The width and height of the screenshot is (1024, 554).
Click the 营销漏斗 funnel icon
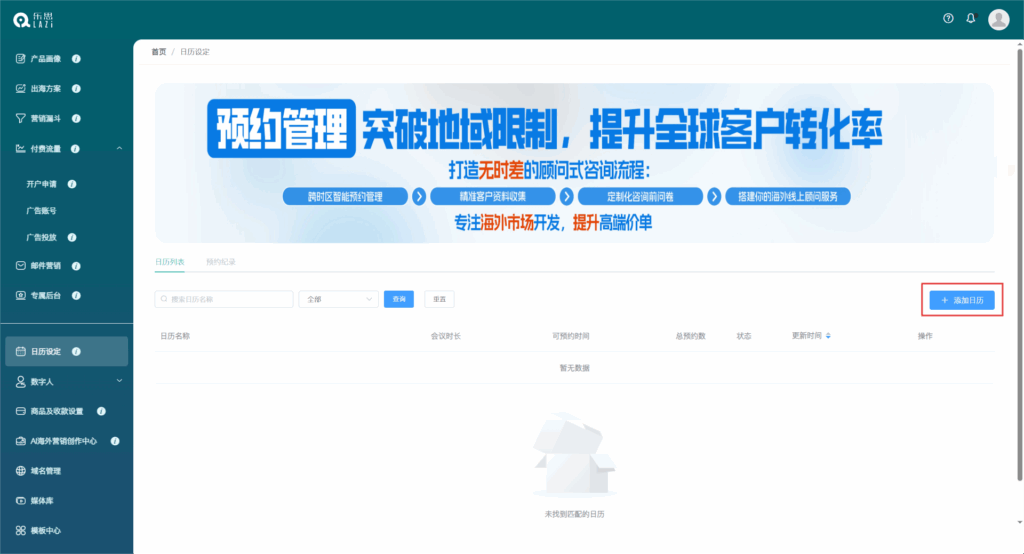click(x=20, y=118)
